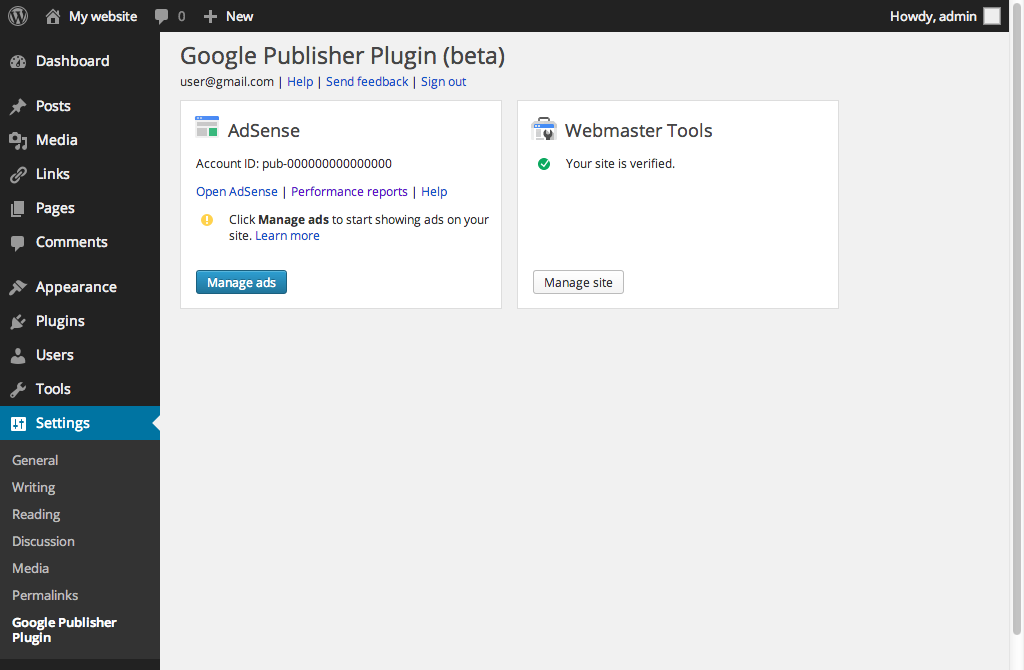Click the Sign out link
Viewport: 1024px width, 670px height.
(x=443, y=81)
